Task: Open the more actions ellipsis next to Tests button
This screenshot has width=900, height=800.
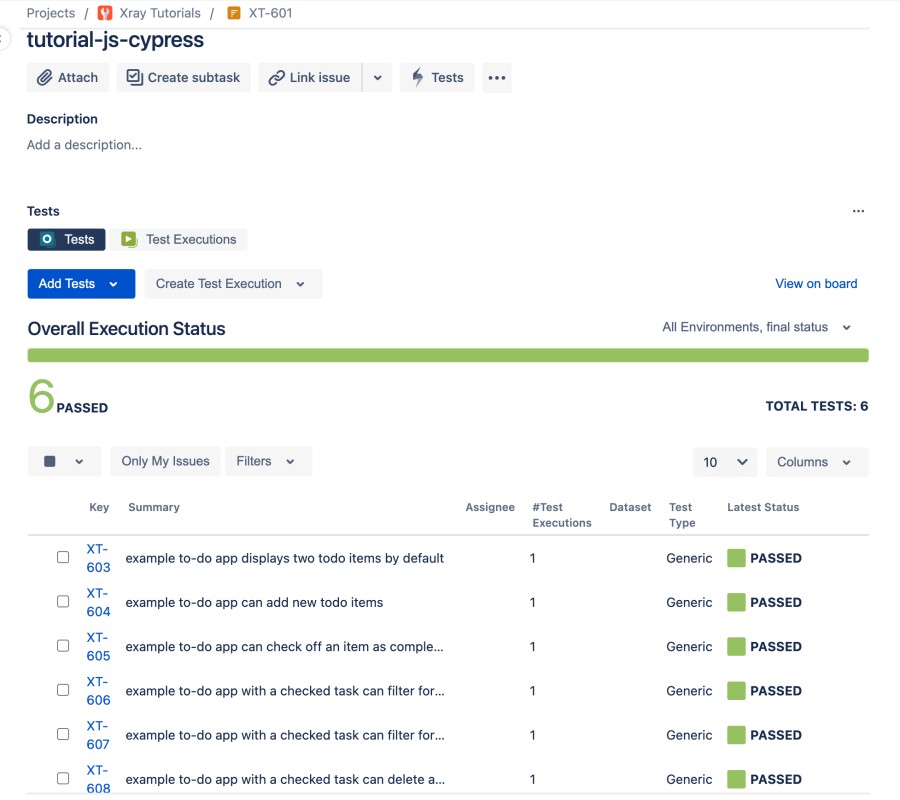Action: [x=497, y=77]
